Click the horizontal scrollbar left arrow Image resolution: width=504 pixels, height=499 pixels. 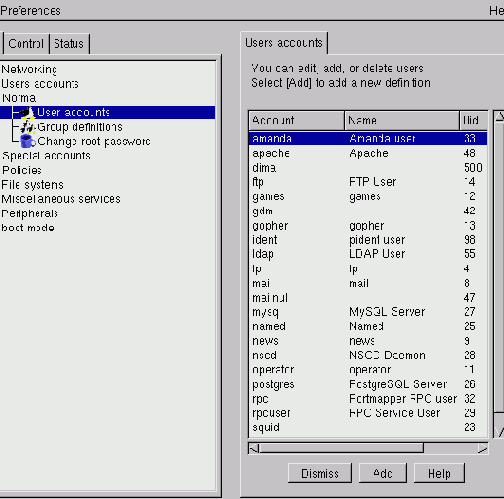(254, 448)
